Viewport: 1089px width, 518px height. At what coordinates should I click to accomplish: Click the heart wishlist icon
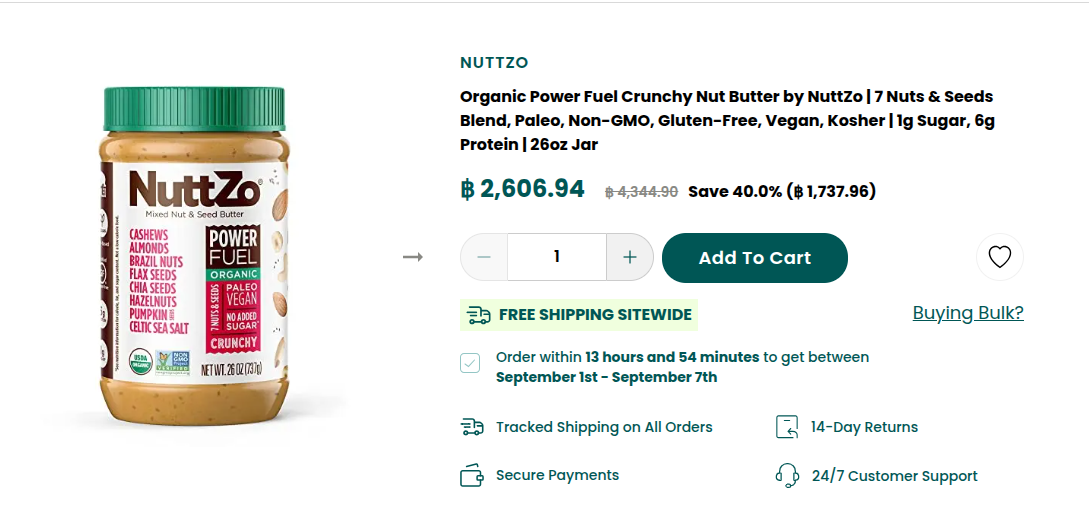point(999,257)
